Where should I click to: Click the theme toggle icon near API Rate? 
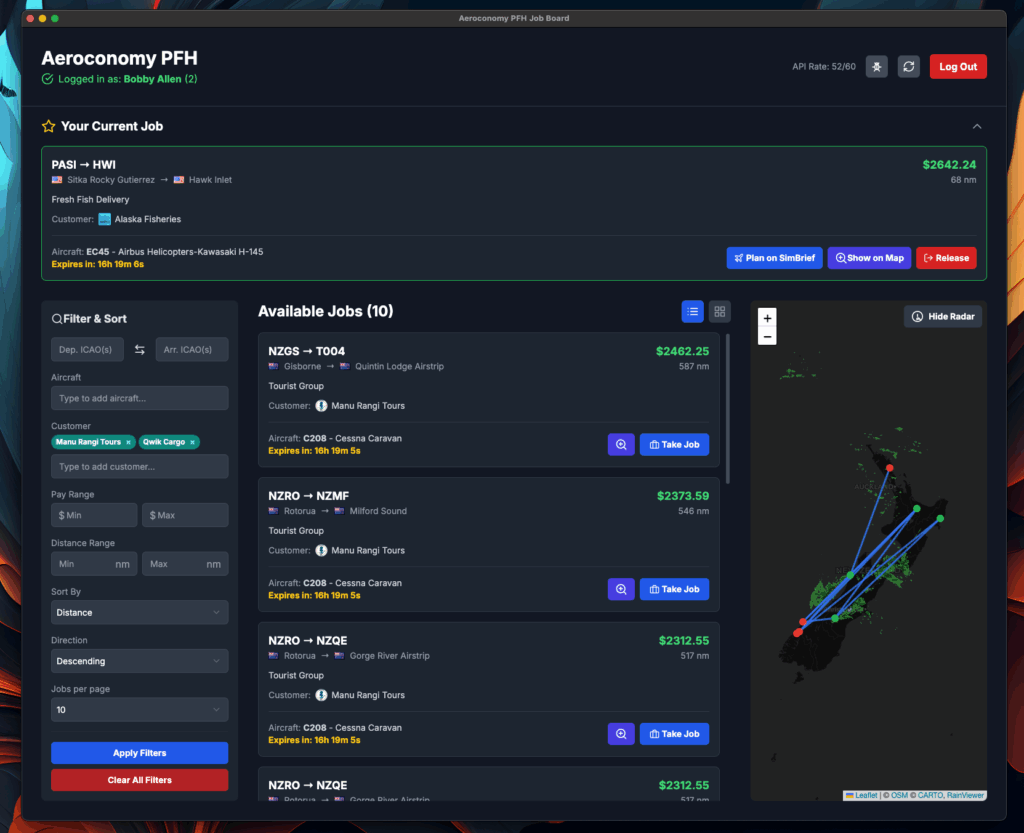pyautogui.click(x=876, y=67)
